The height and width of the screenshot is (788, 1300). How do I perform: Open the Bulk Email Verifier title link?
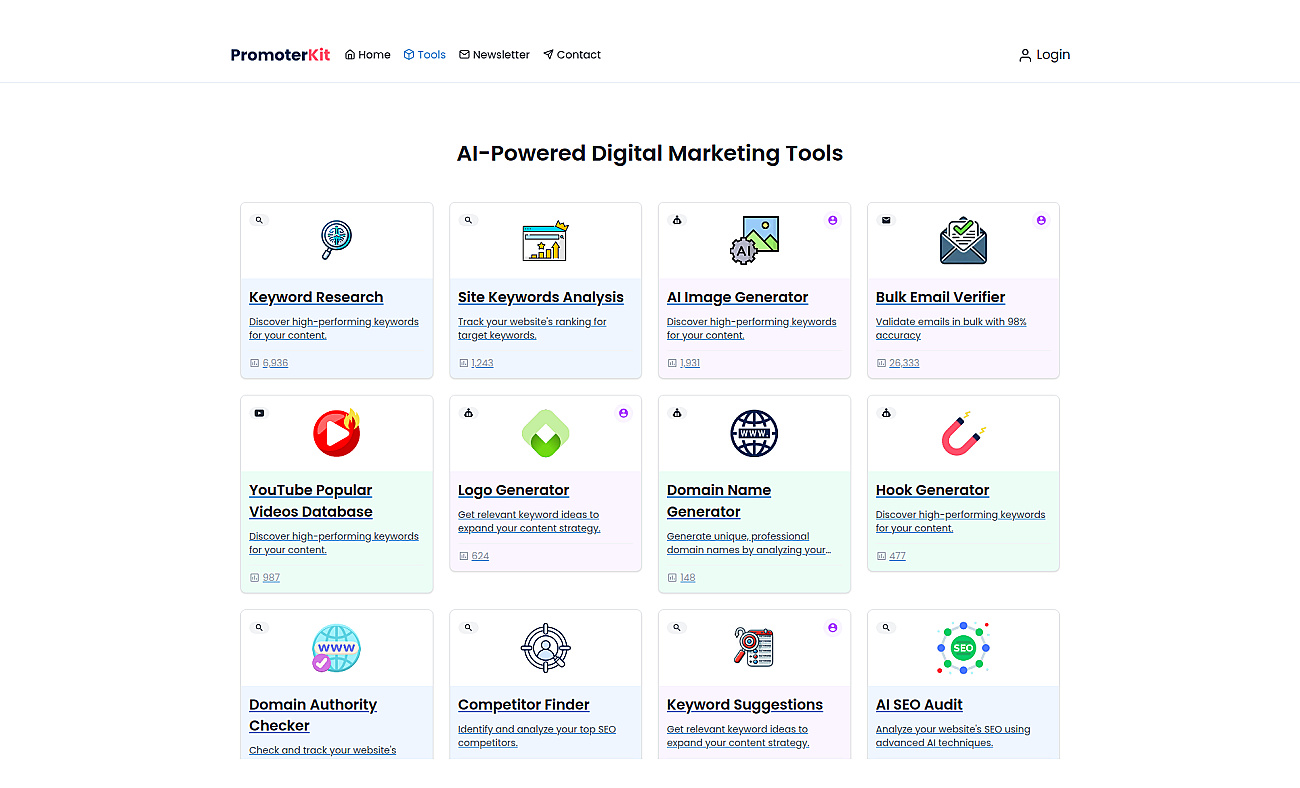click(941, 297)
